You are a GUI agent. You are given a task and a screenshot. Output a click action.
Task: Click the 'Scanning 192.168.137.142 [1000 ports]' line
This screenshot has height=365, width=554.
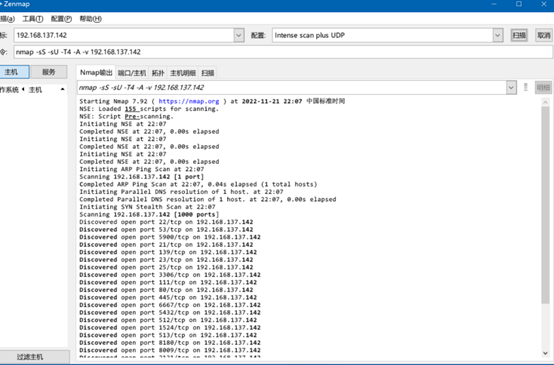pyautogui.click(x=149, y=214)
